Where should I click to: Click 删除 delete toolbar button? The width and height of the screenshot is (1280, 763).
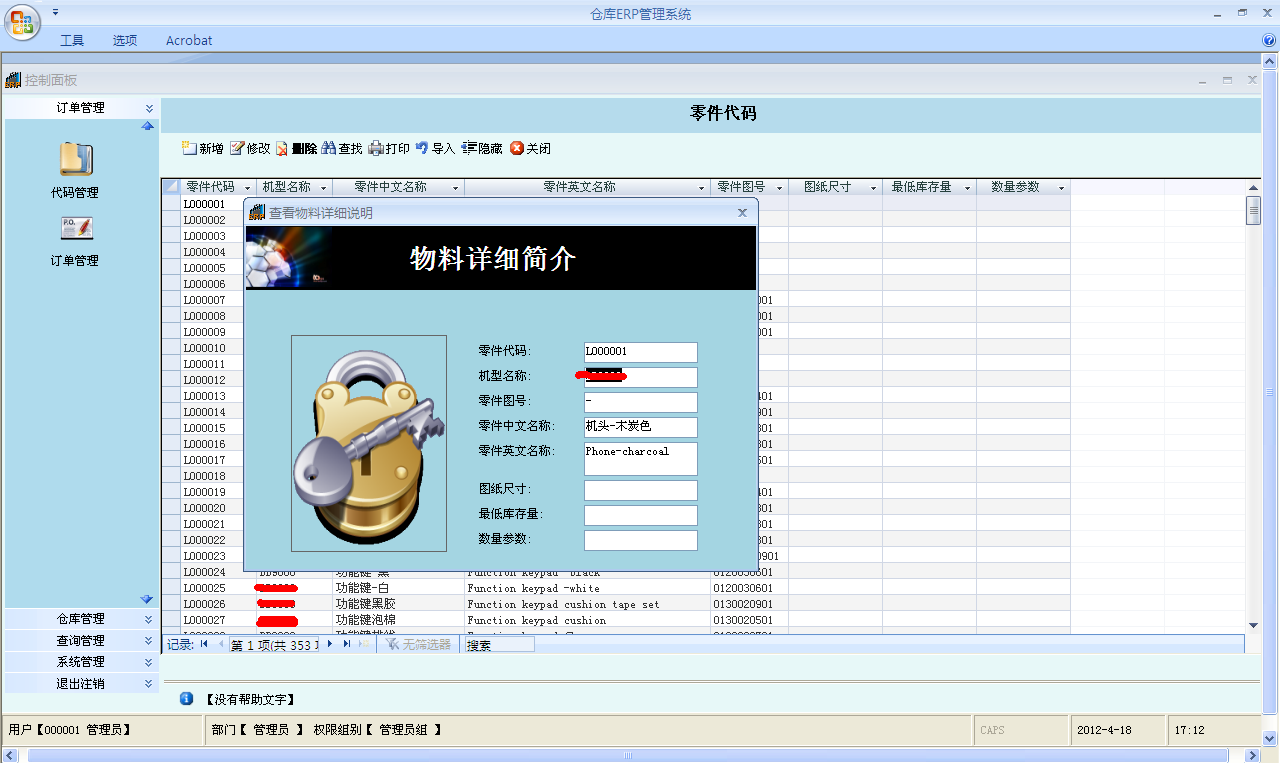pos(297,148)
